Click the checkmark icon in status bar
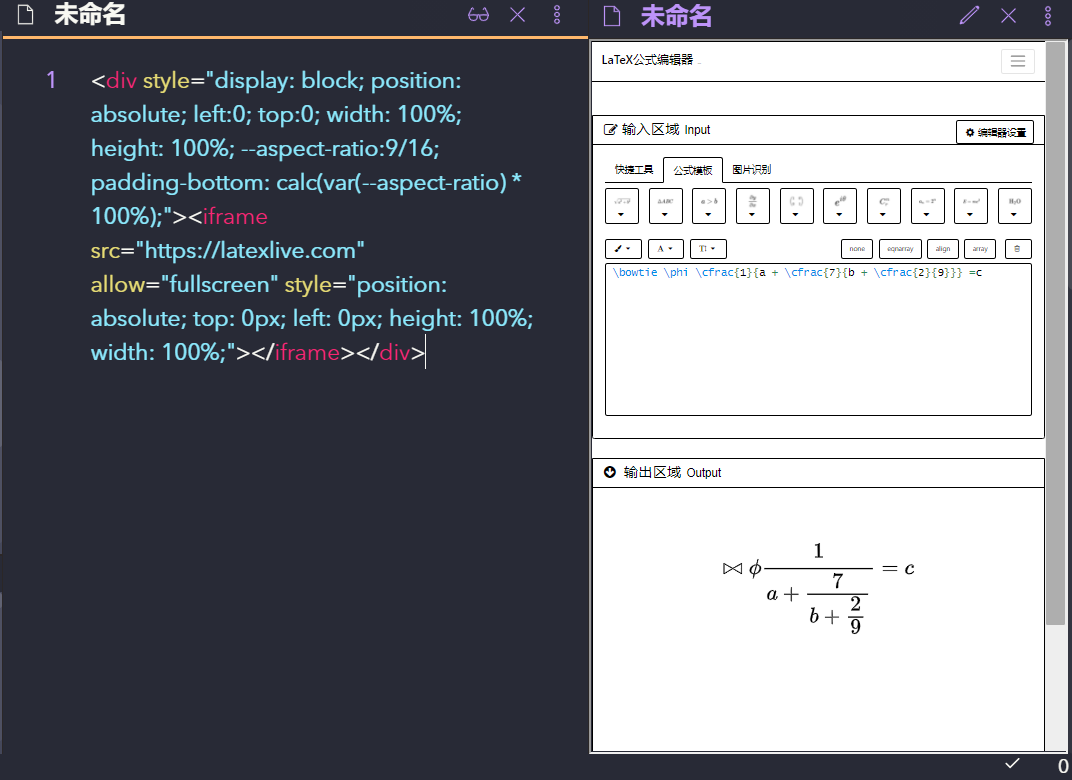Viewport: 1072px width, 780px height. point(1012,764)
